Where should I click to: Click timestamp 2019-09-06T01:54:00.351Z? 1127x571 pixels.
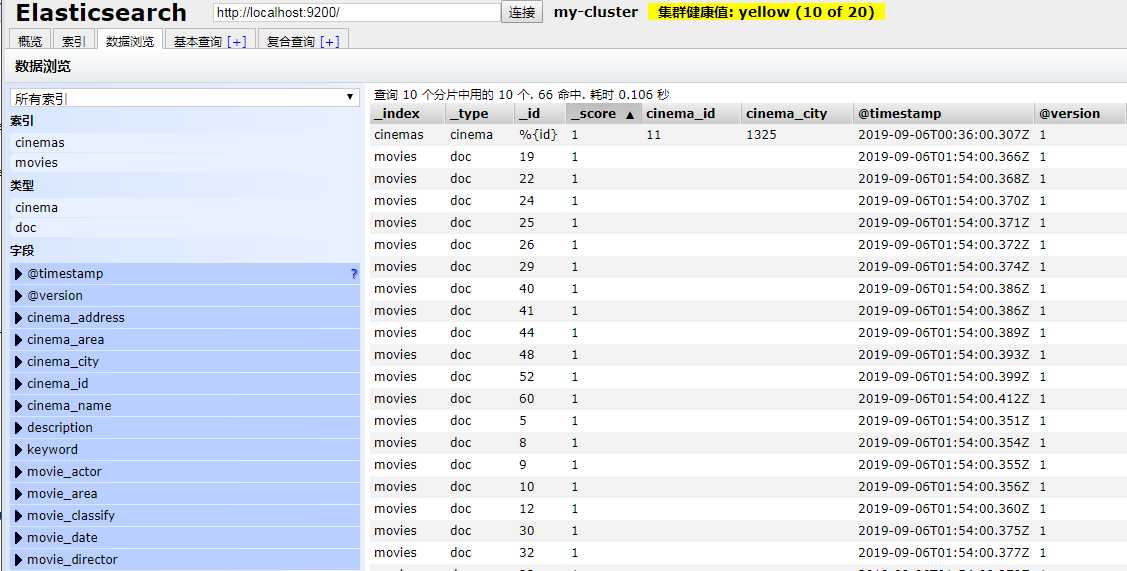[x=944, y=421]
